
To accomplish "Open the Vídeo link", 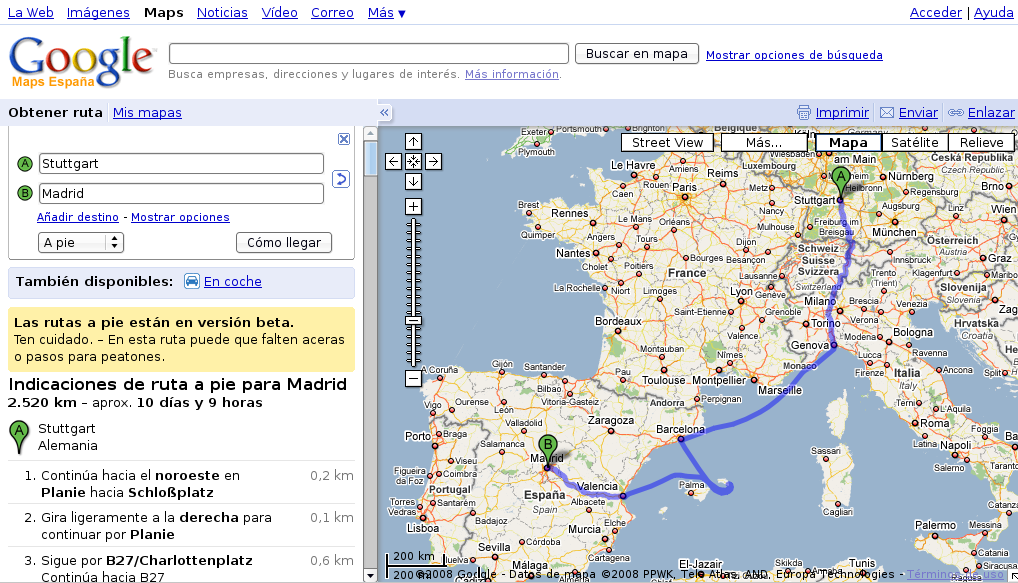I will (279, 12).
